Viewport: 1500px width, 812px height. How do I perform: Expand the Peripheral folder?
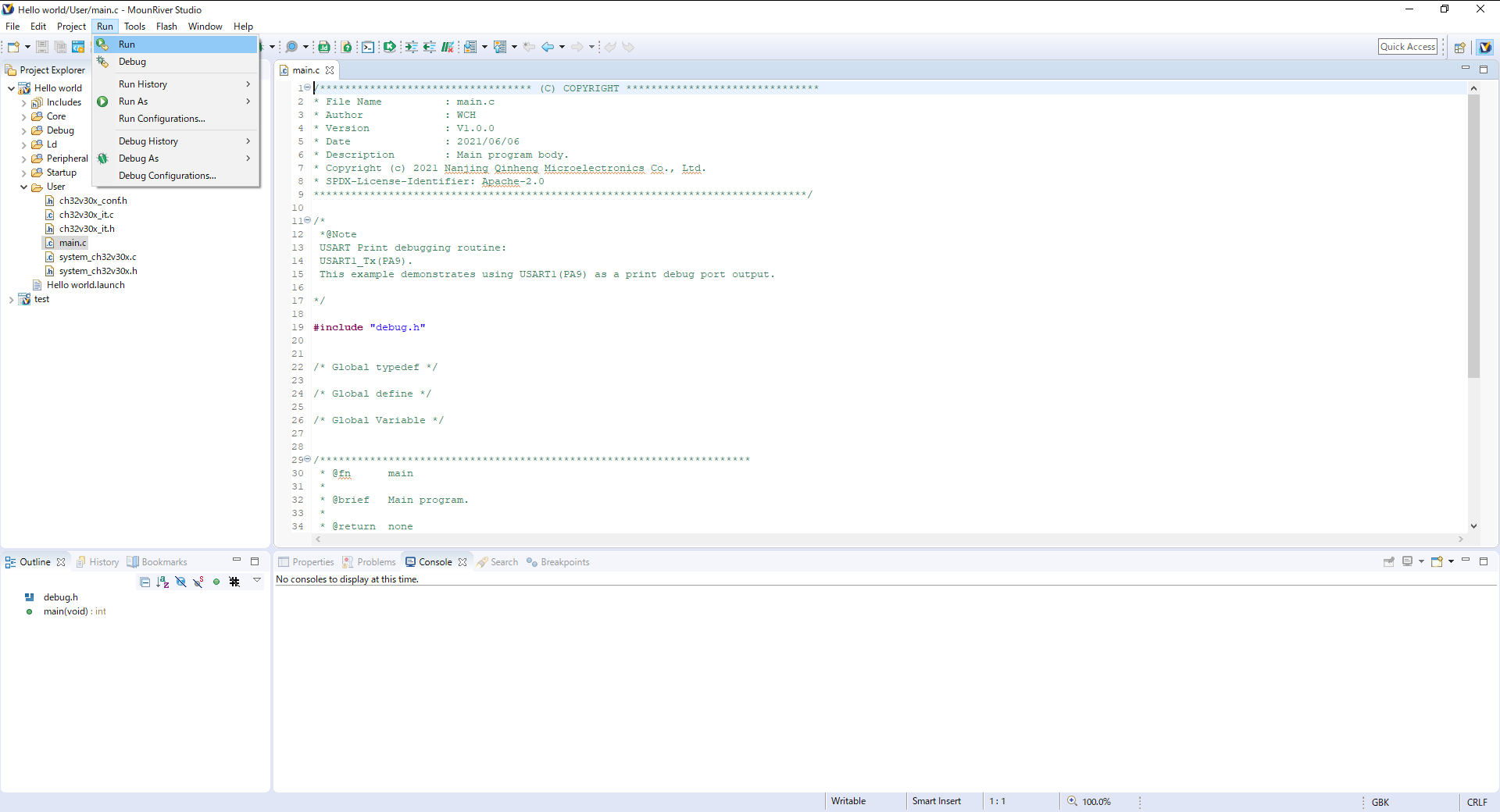[24, 158]
